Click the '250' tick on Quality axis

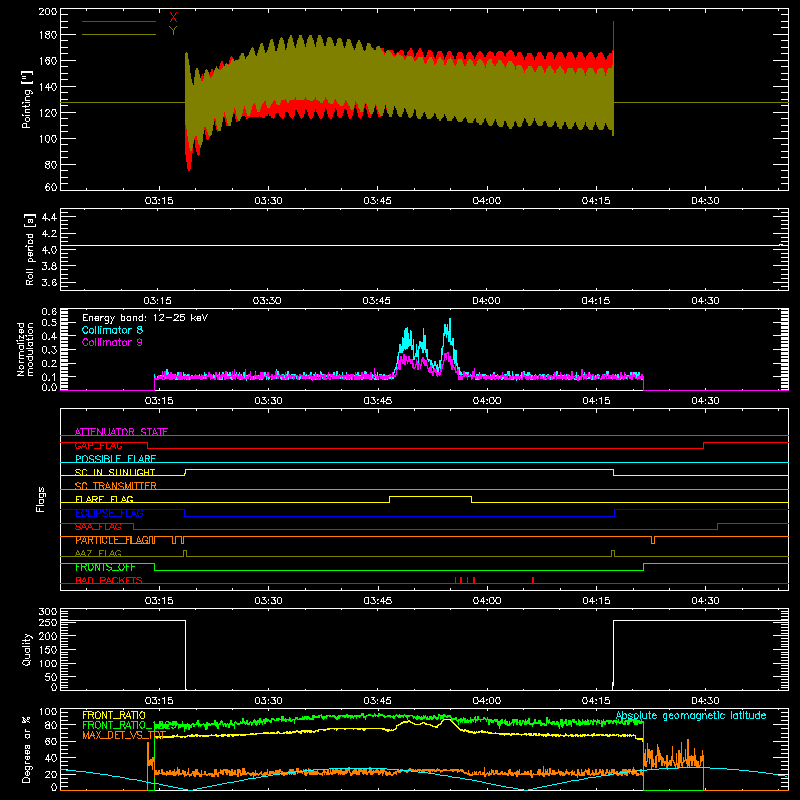click(47, 622)
